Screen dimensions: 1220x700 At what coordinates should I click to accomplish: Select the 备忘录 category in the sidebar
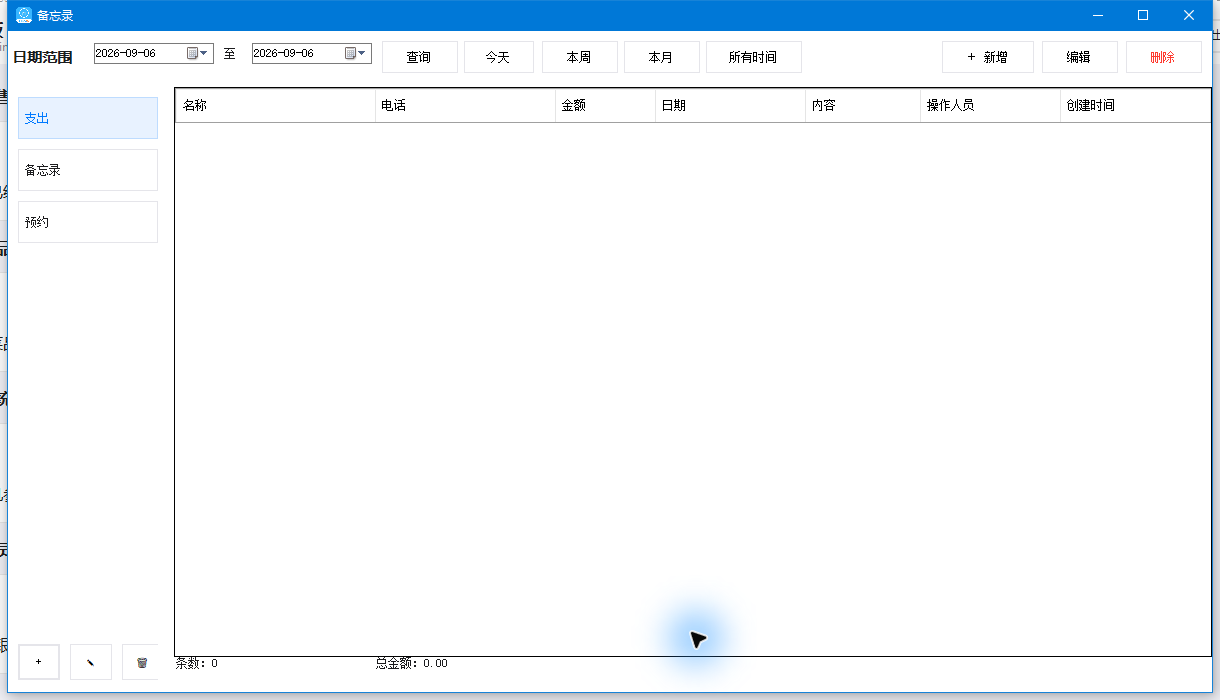click(88, 170)
